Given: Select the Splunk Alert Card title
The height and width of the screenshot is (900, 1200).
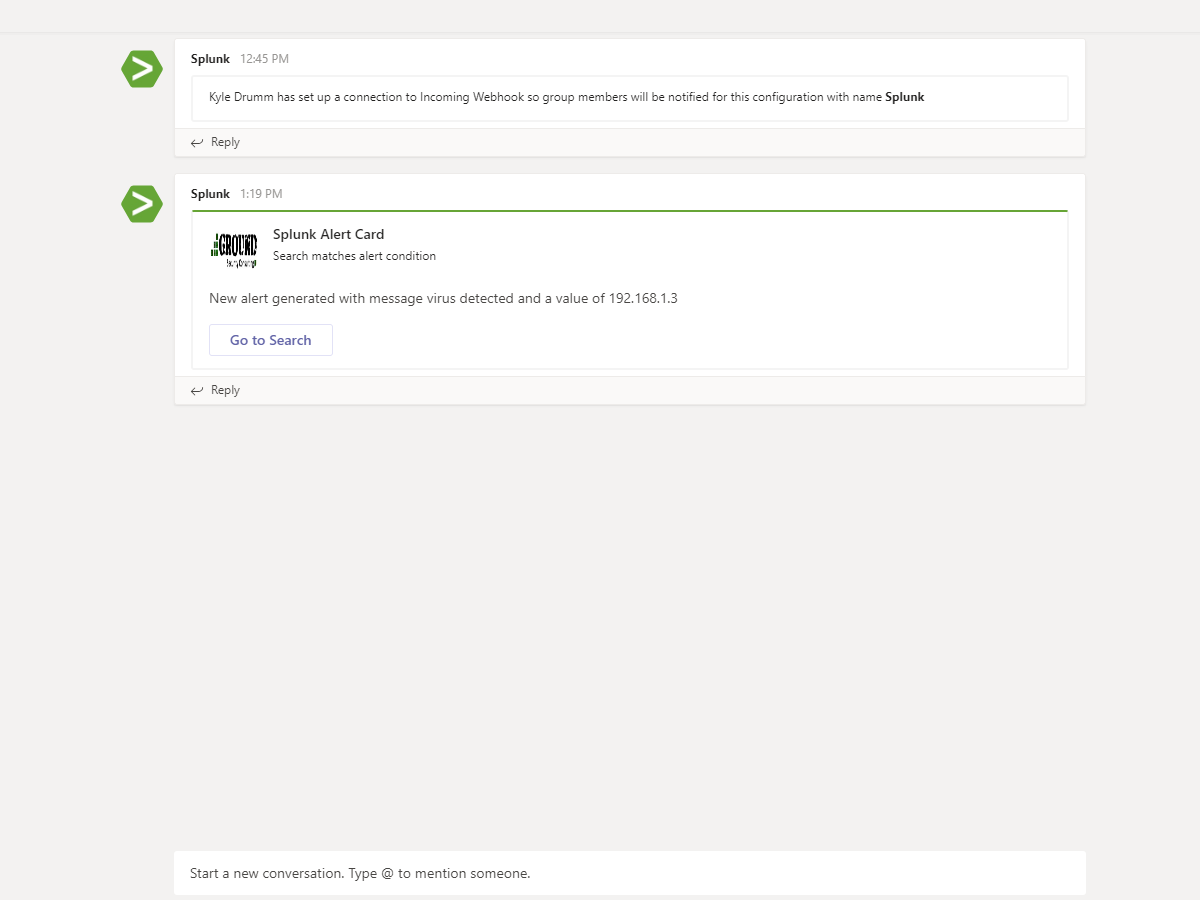Looking at the screenshot, I should pos(328,234).
